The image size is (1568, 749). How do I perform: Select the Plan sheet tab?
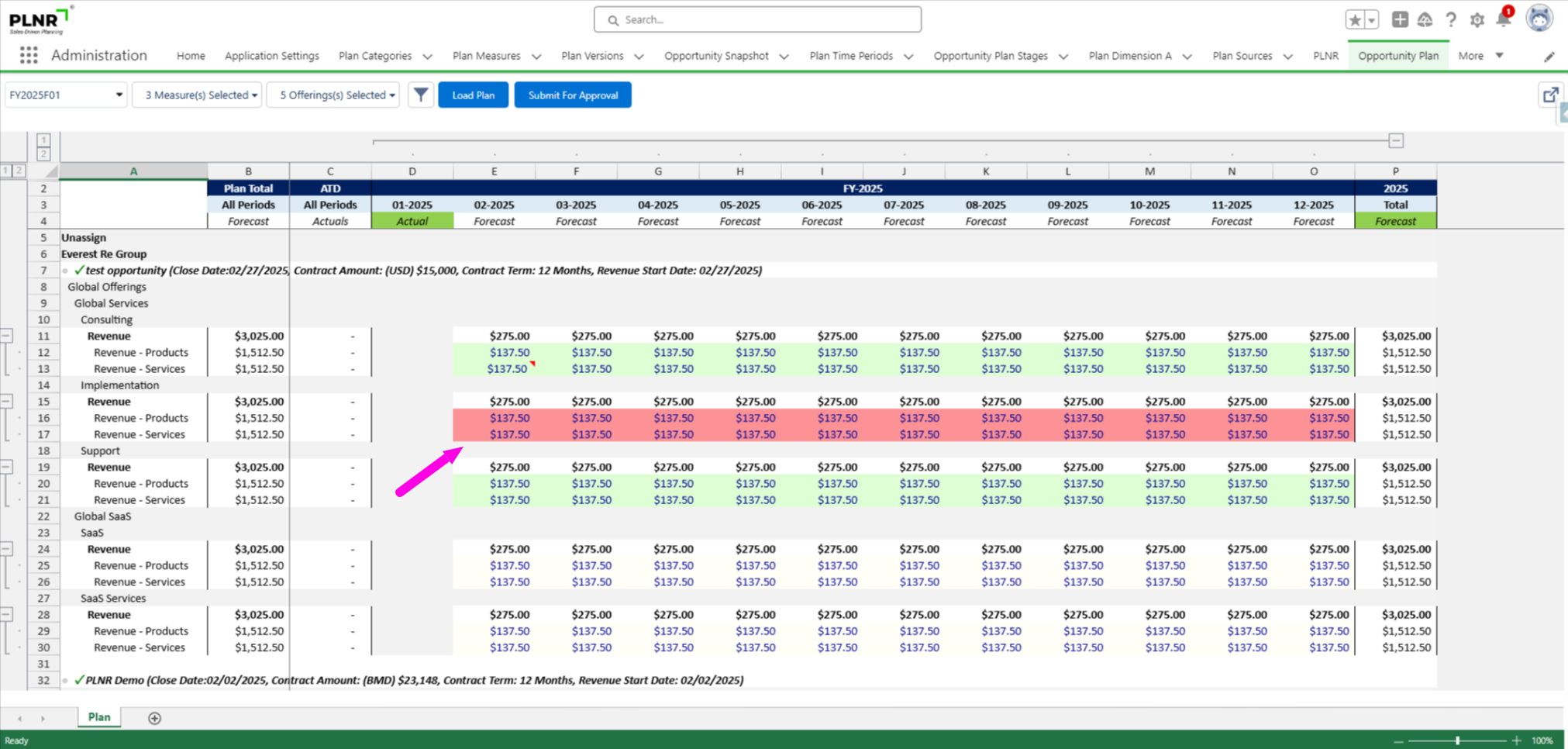[x=99, y=717]
